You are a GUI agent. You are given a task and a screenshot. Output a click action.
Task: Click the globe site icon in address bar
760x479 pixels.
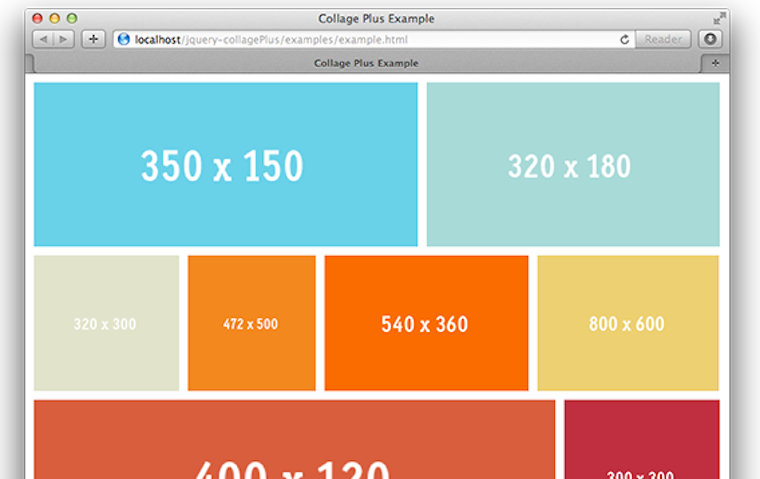tap(124, 39)
